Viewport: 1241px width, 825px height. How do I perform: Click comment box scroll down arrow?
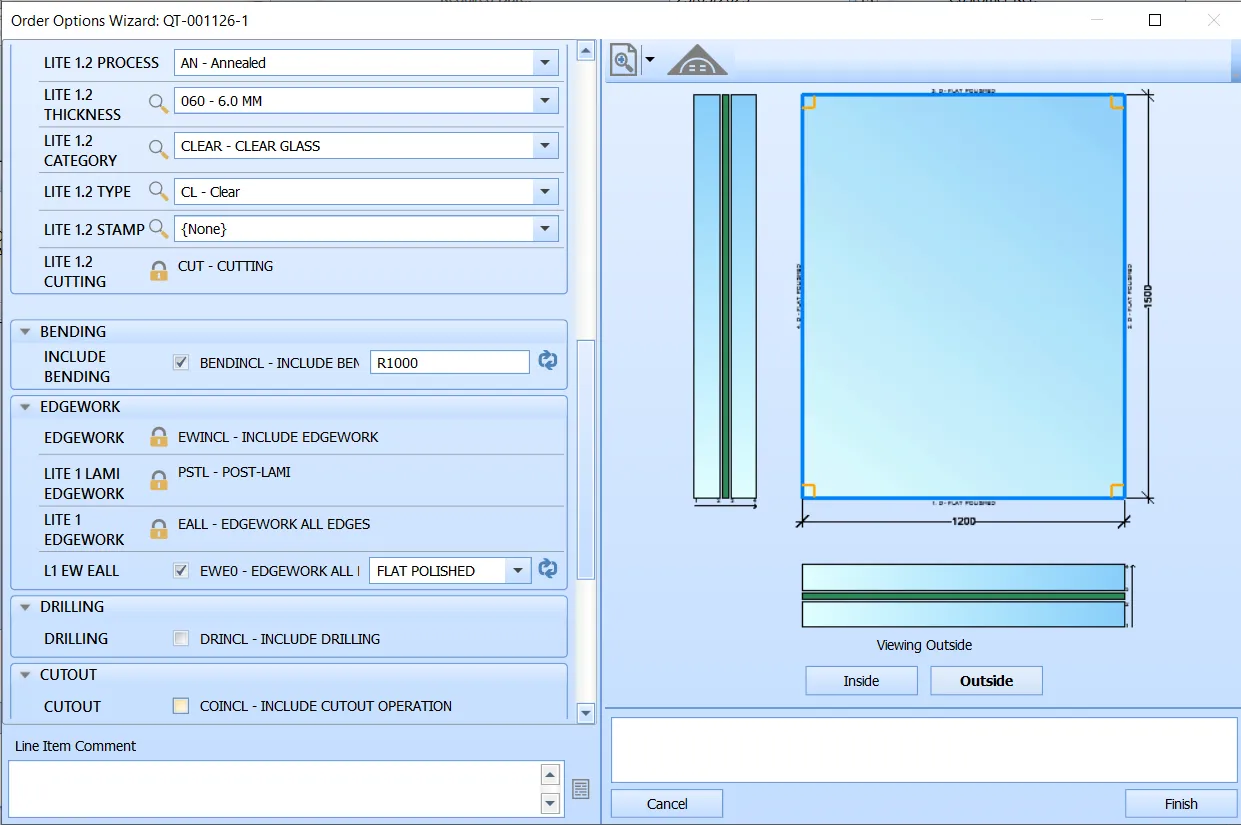[x=549, y=803]
